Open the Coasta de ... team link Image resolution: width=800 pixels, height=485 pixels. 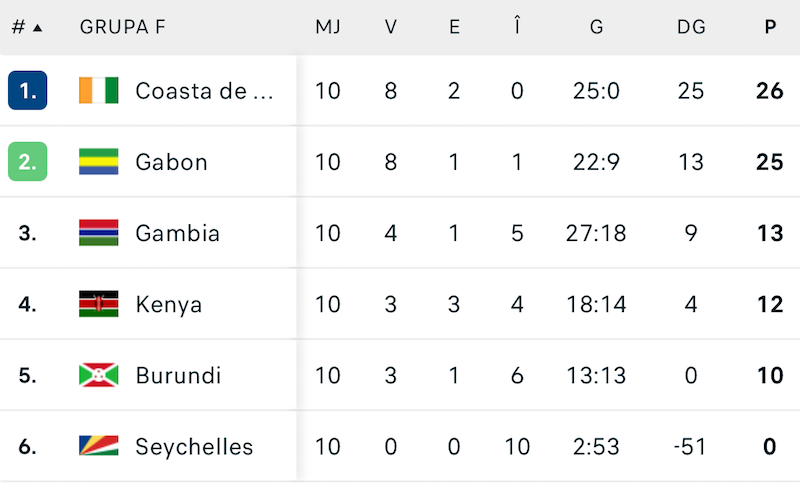pyautogui.click(x=204, y=91)
